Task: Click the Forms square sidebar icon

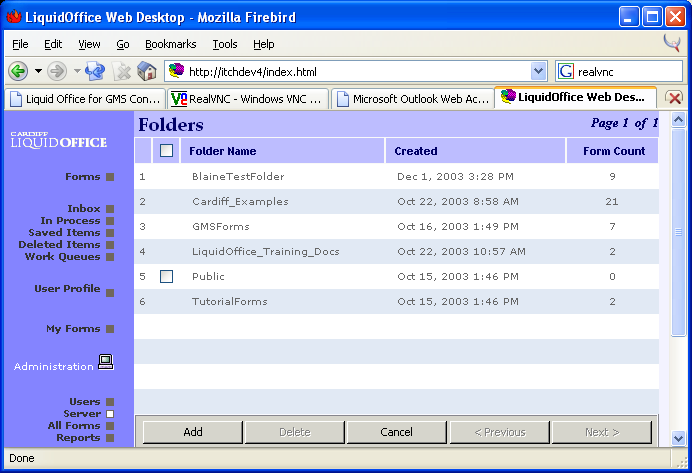Action: tap(110, 177)
